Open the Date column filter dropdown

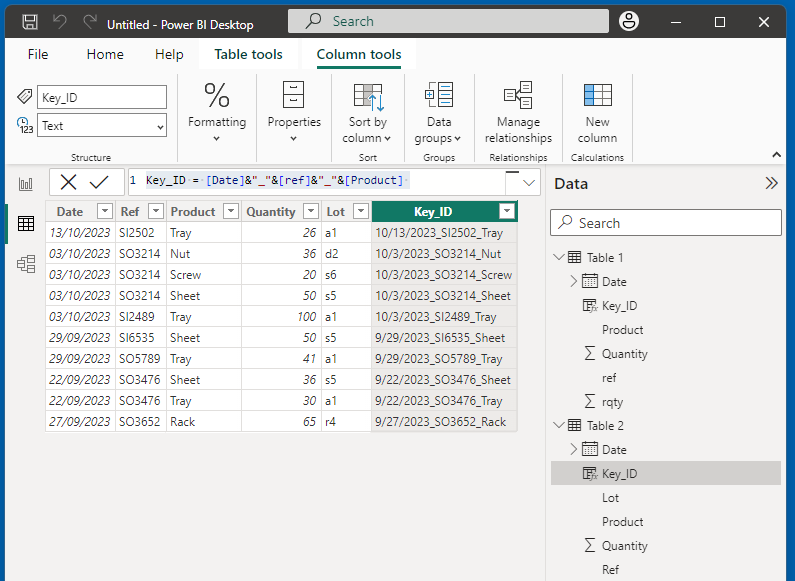point(105,211)
